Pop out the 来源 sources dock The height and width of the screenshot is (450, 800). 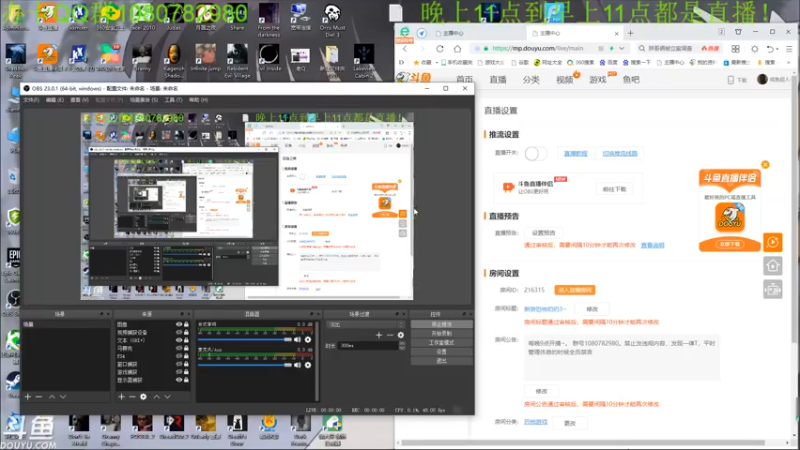point(182,314)
